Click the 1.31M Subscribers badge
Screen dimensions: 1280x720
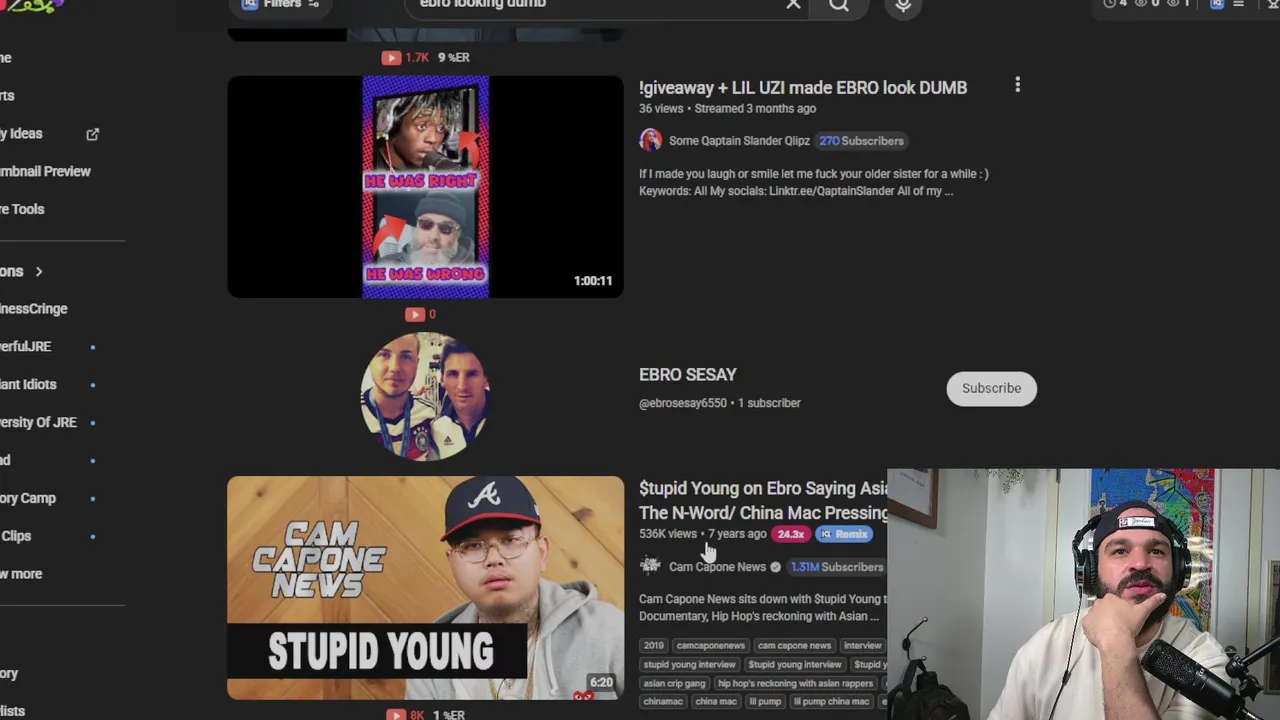(x=837, y=567)
